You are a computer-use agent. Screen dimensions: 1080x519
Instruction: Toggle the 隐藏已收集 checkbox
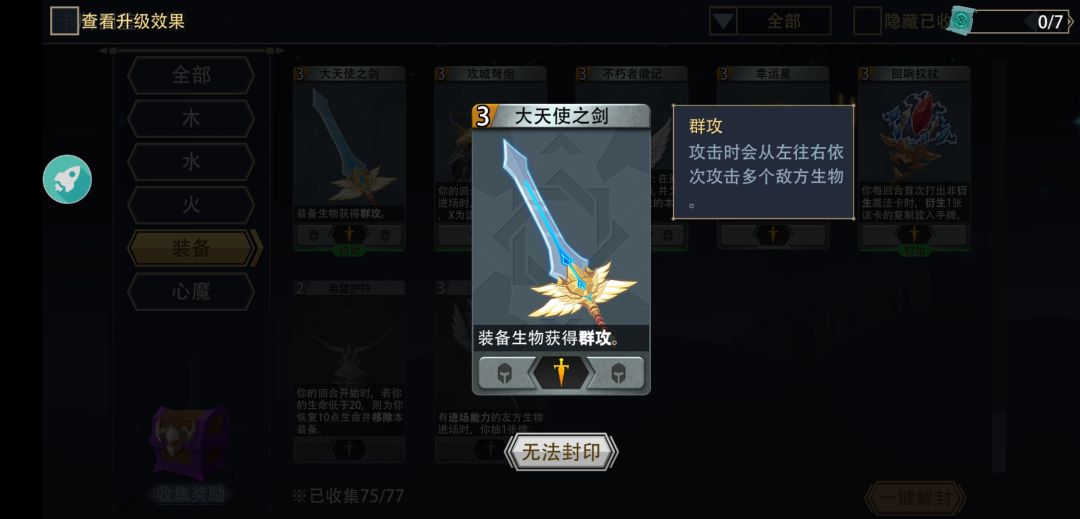coord(867,21)
